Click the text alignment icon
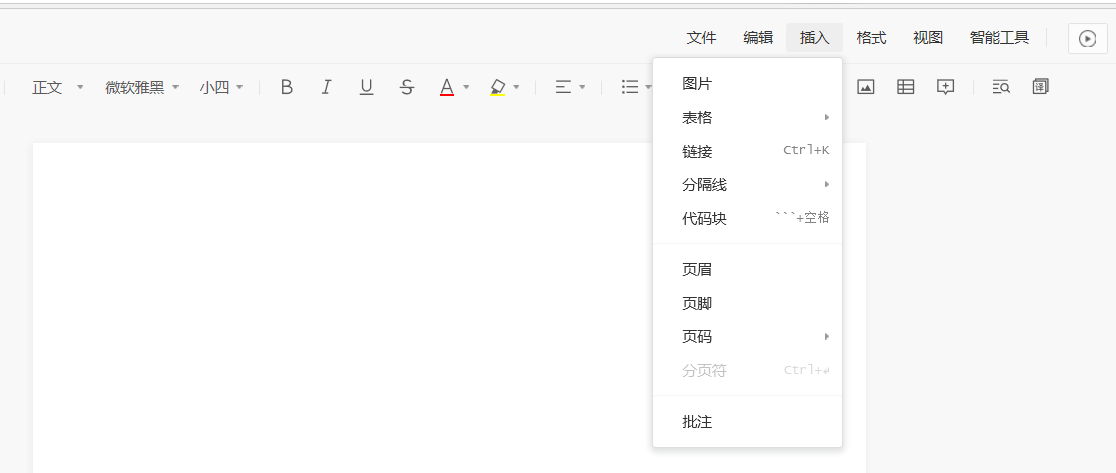Image resolution: width=1116 pixels, height=473 pixels. (563, 87)
